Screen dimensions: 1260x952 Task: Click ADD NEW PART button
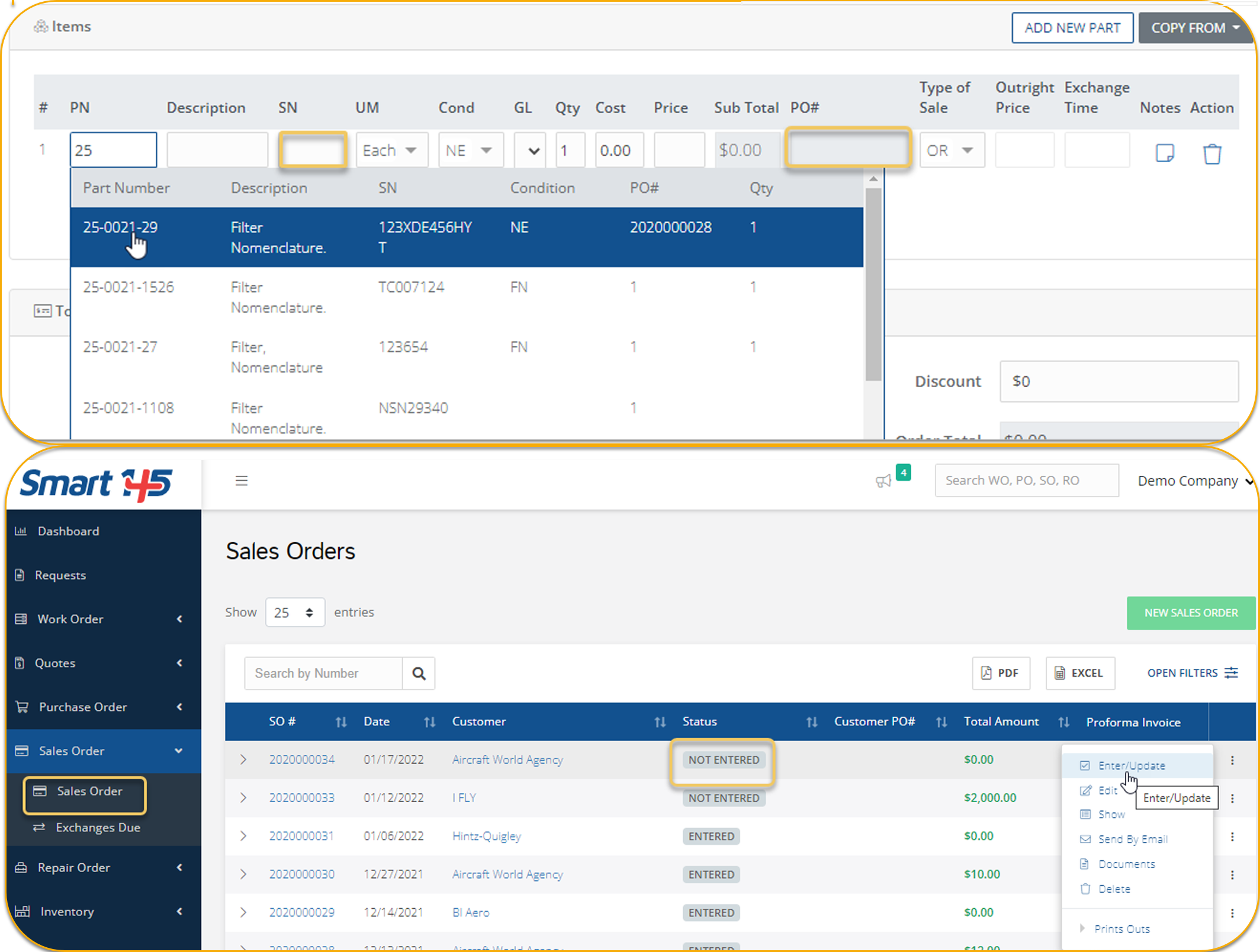1072,28
